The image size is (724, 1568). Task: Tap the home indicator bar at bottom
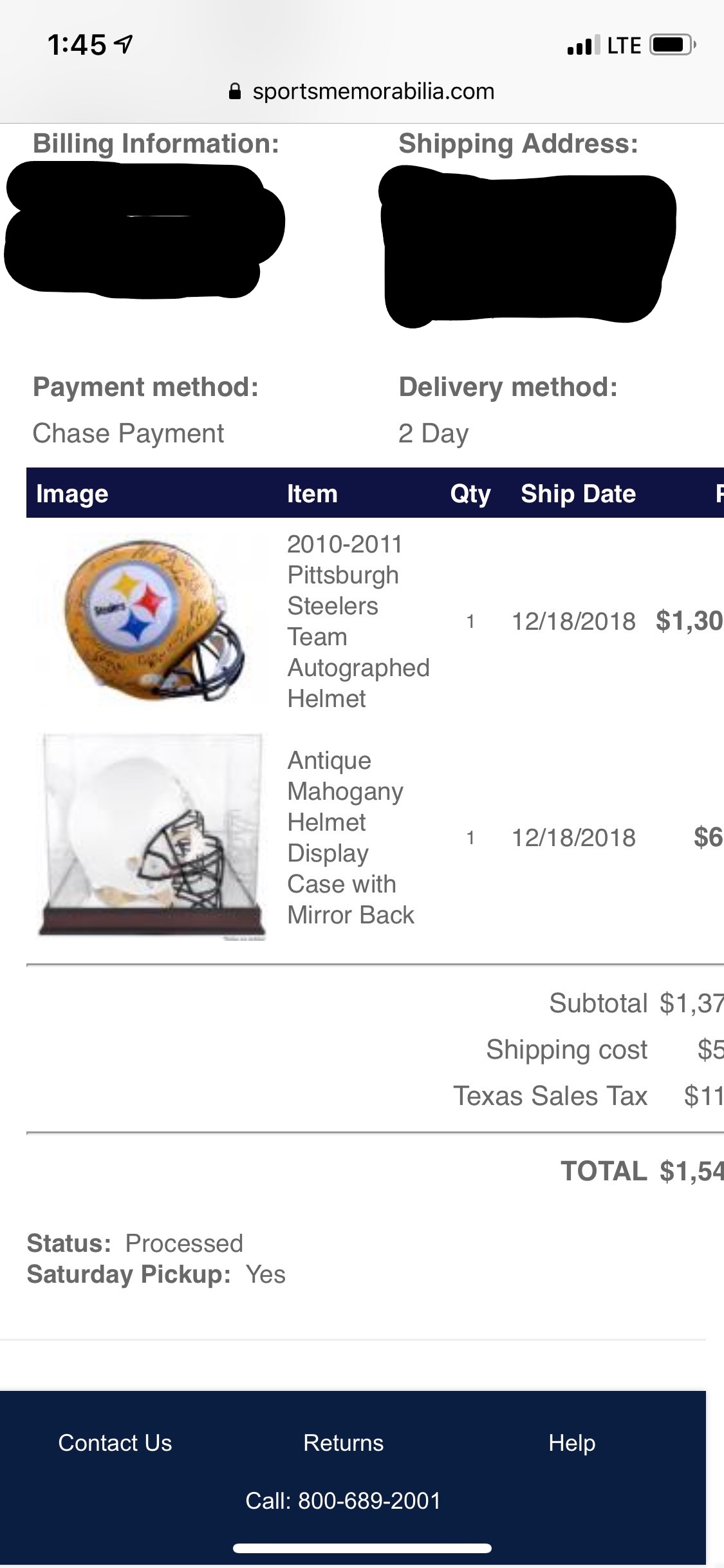click(x=362, y=1548)
